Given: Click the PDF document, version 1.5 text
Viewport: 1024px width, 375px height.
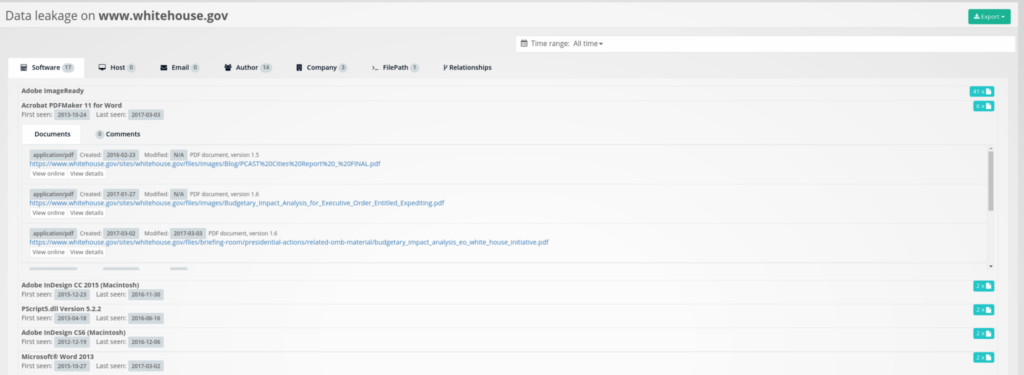Looking at the screenshot, I should coord(225,155).
